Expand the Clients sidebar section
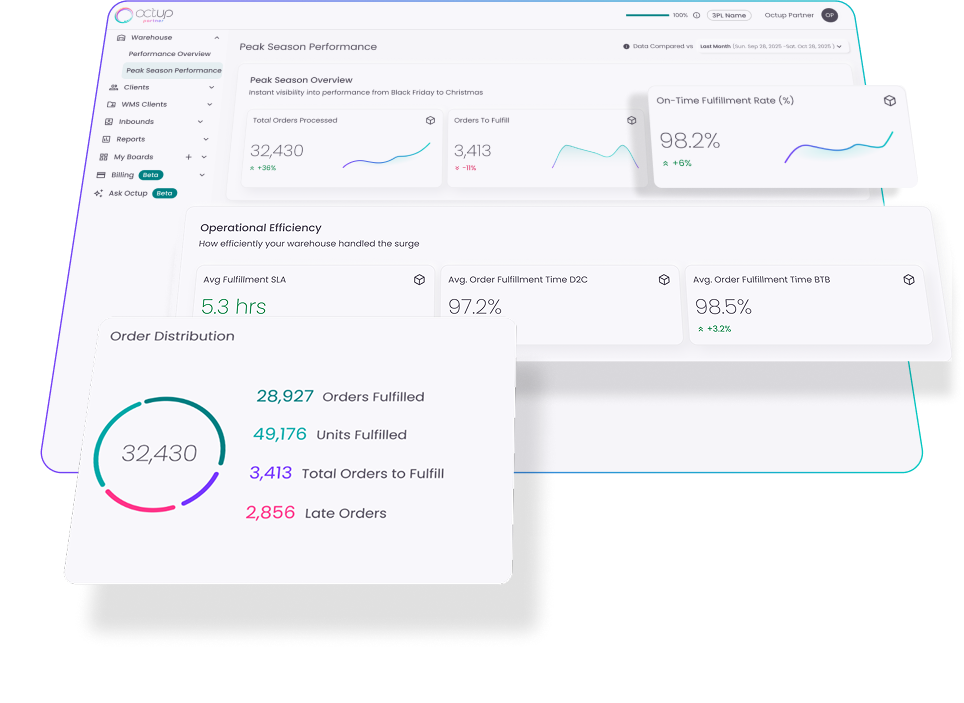The image size is (964, 703). tap(211, 87)
